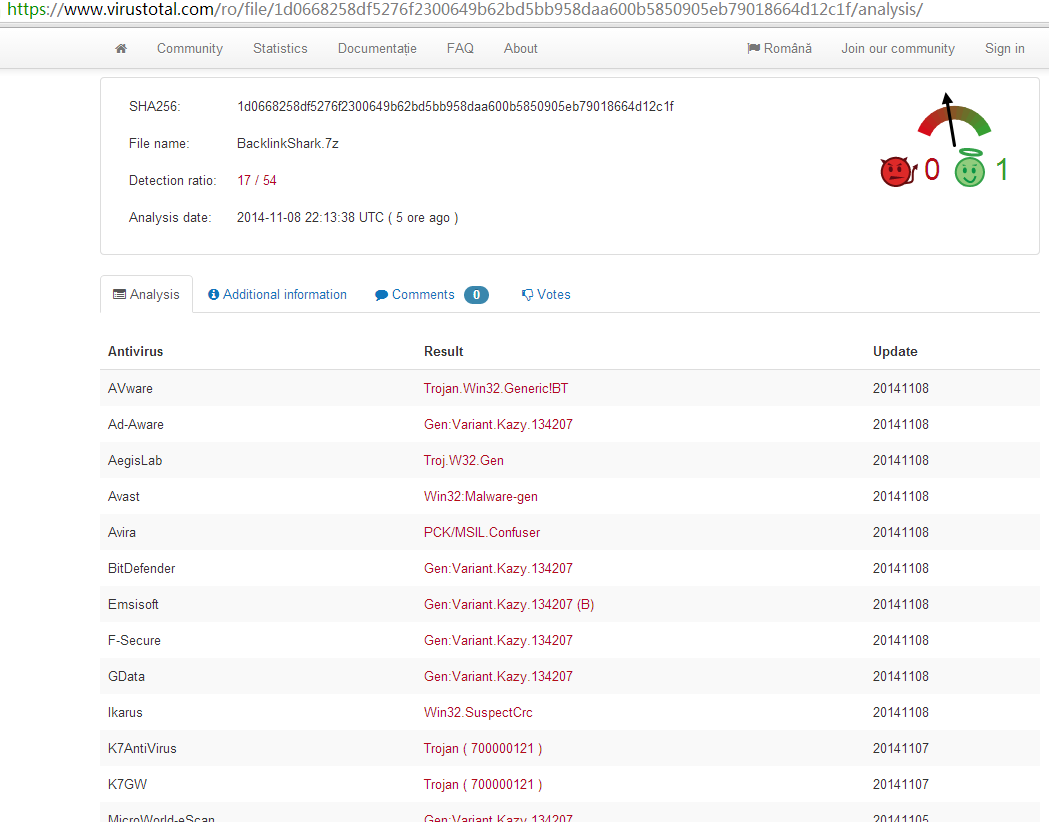
Task: Click the info icon of Additional information
Action: [x=213, y=294]
